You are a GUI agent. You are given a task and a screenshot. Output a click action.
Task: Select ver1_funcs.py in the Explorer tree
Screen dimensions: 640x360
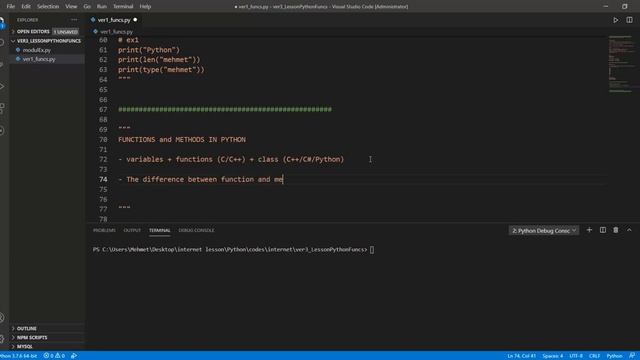tap(39, 59)
